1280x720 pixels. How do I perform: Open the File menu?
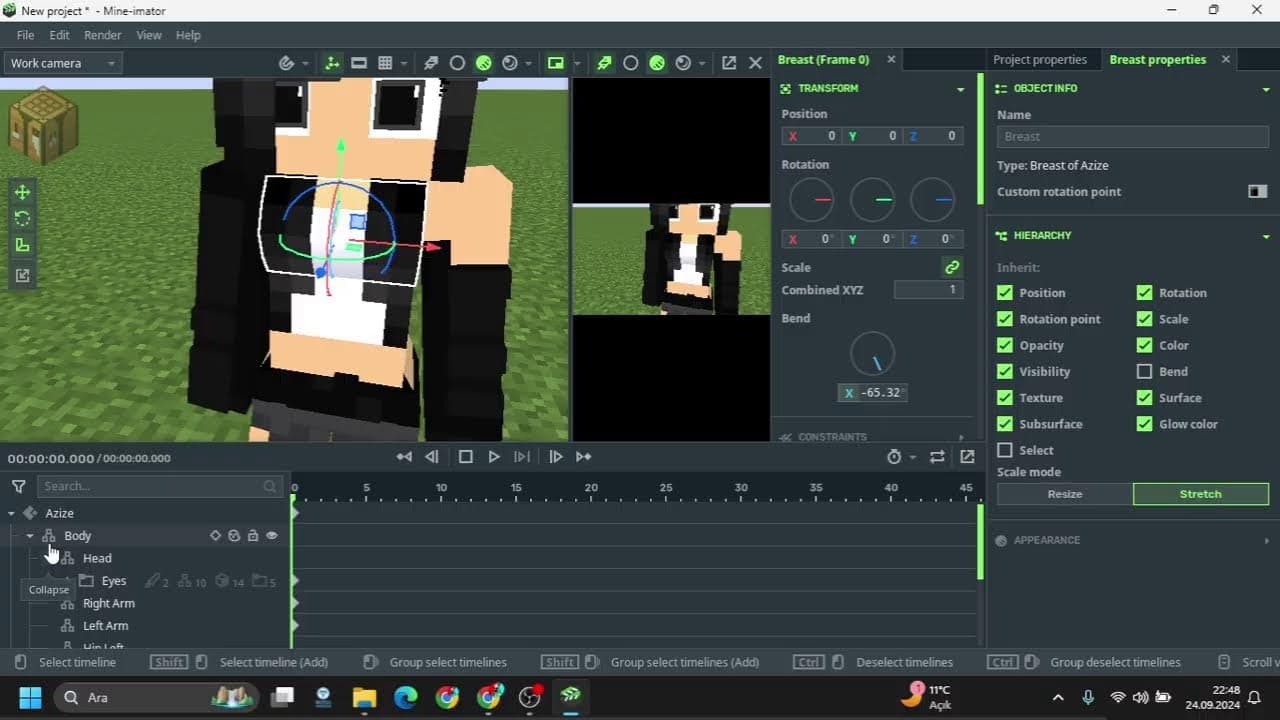[x=25, y=35]
